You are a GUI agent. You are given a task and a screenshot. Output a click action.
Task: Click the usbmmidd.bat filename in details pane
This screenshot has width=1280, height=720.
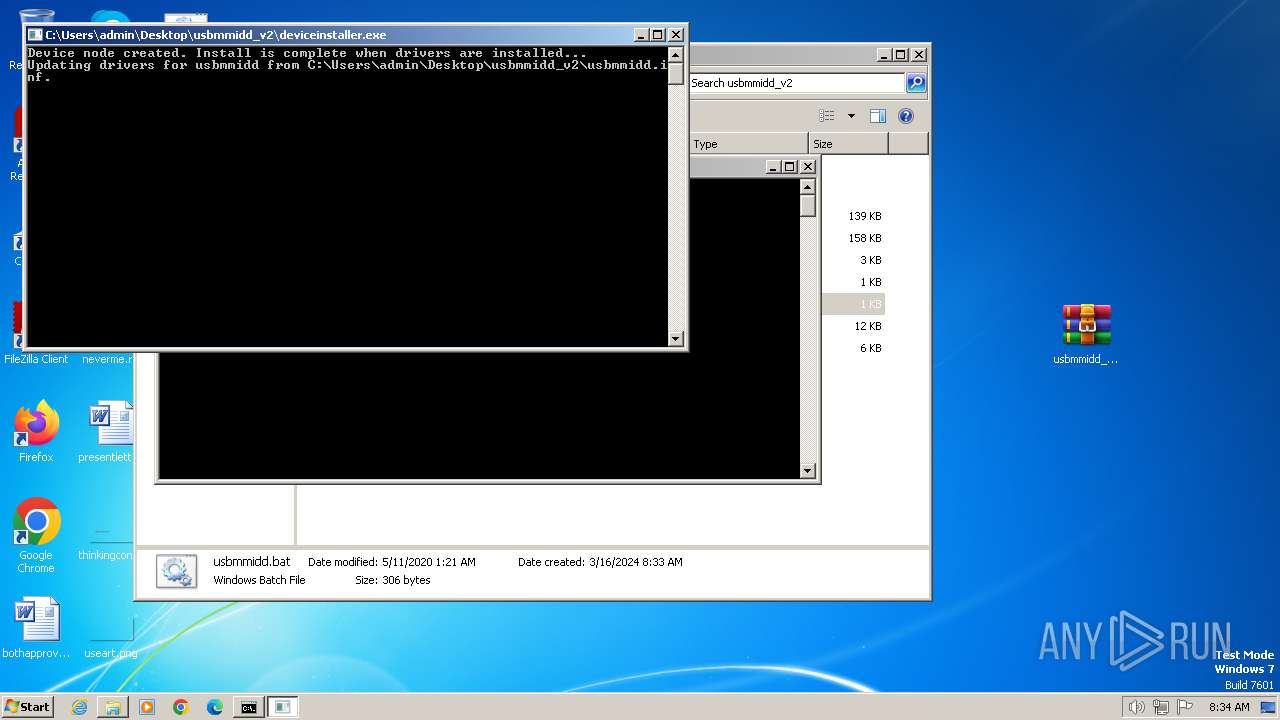click(x=252, y=562)
